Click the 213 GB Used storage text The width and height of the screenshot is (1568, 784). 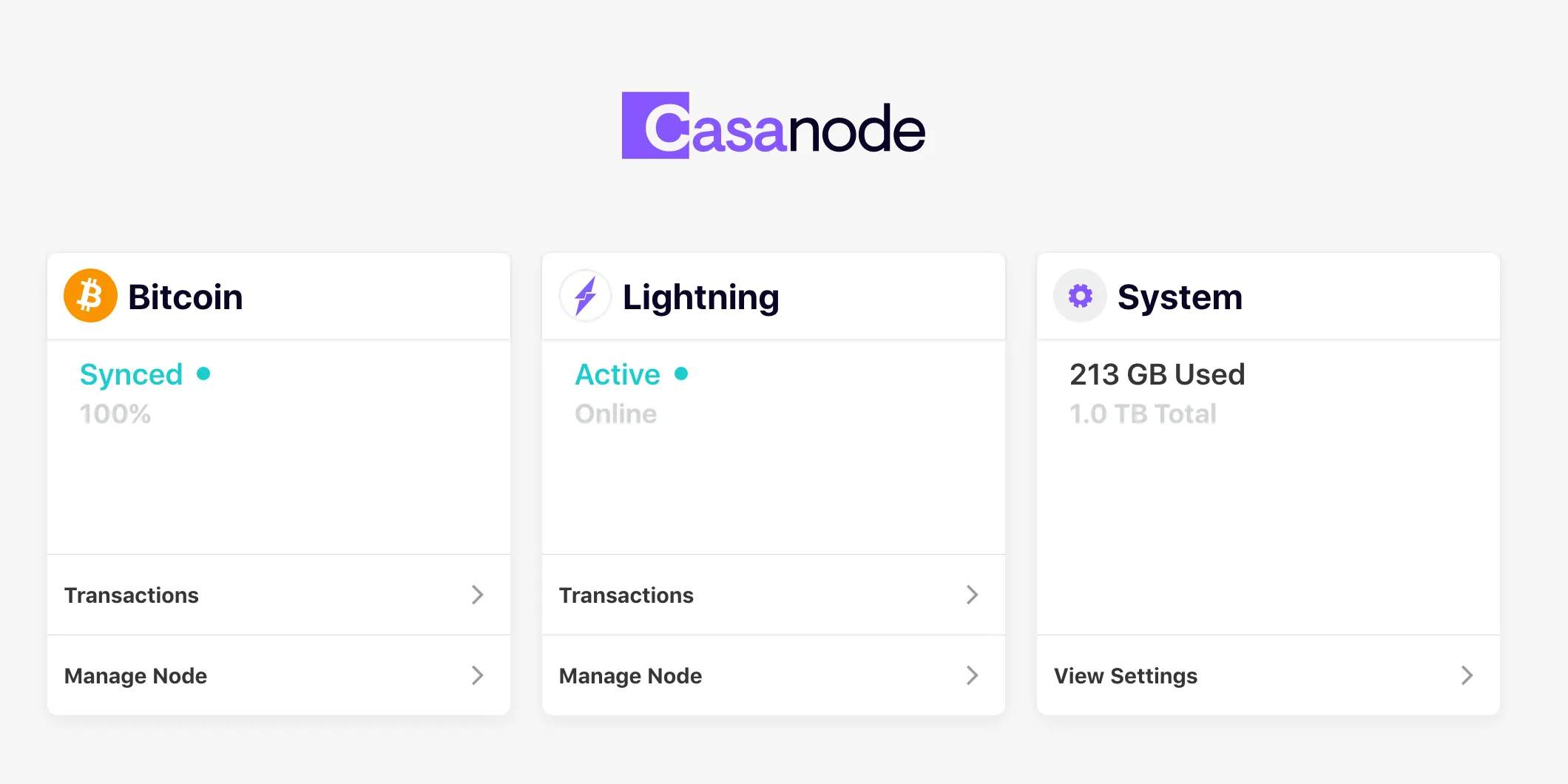(1158, 375)
